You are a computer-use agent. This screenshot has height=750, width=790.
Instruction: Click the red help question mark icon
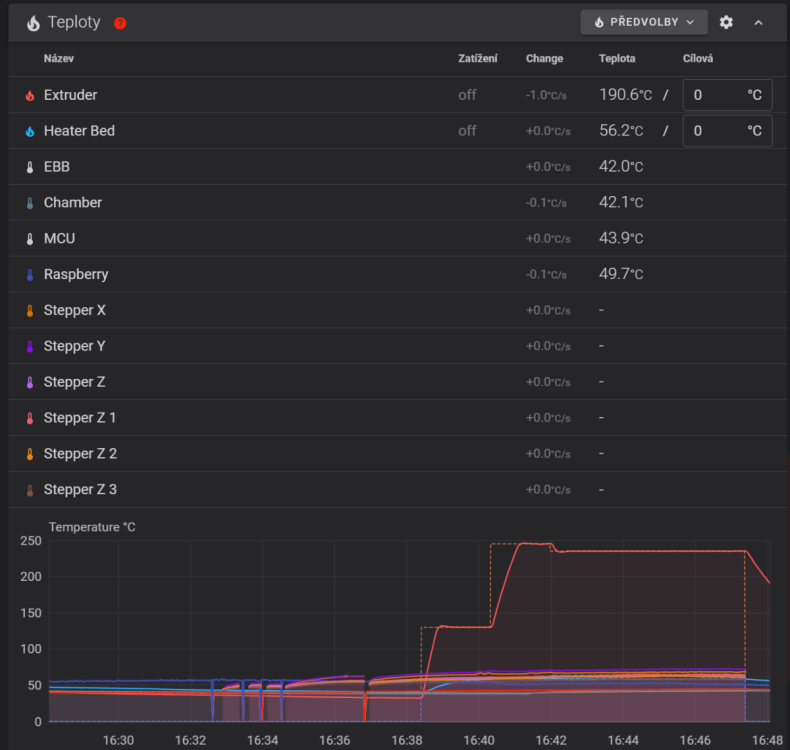pos(120,23)
